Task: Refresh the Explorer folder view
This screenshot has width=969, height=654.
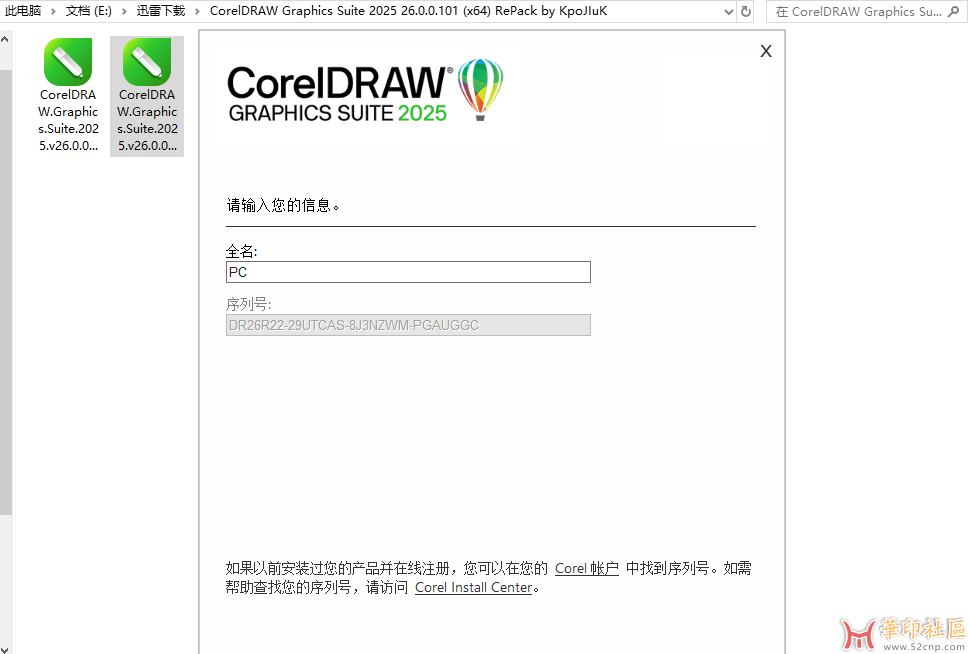Action: coord(746,12)
